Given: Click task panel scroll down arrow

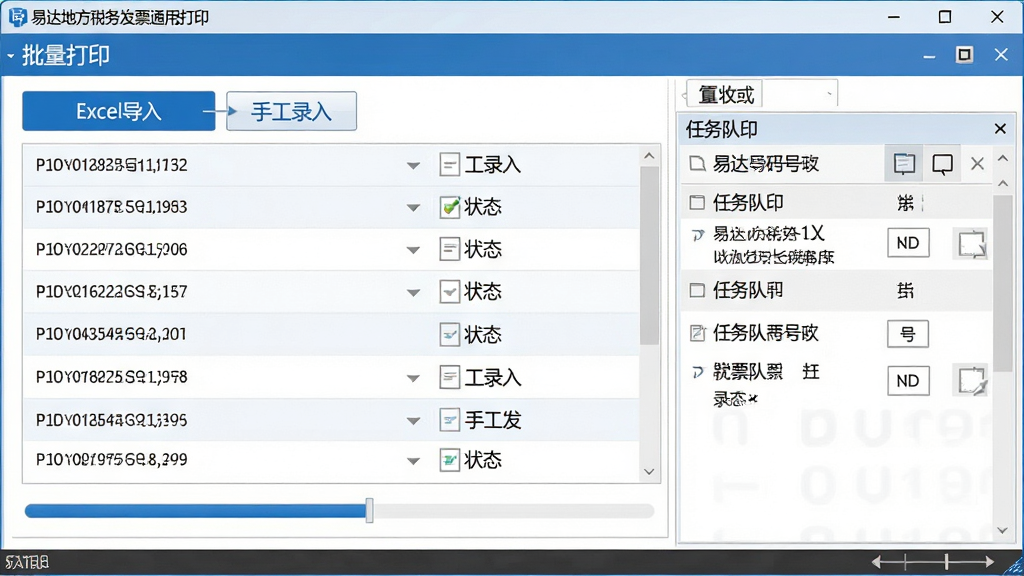Looking at the screenshot, I should pos(1003,530).
